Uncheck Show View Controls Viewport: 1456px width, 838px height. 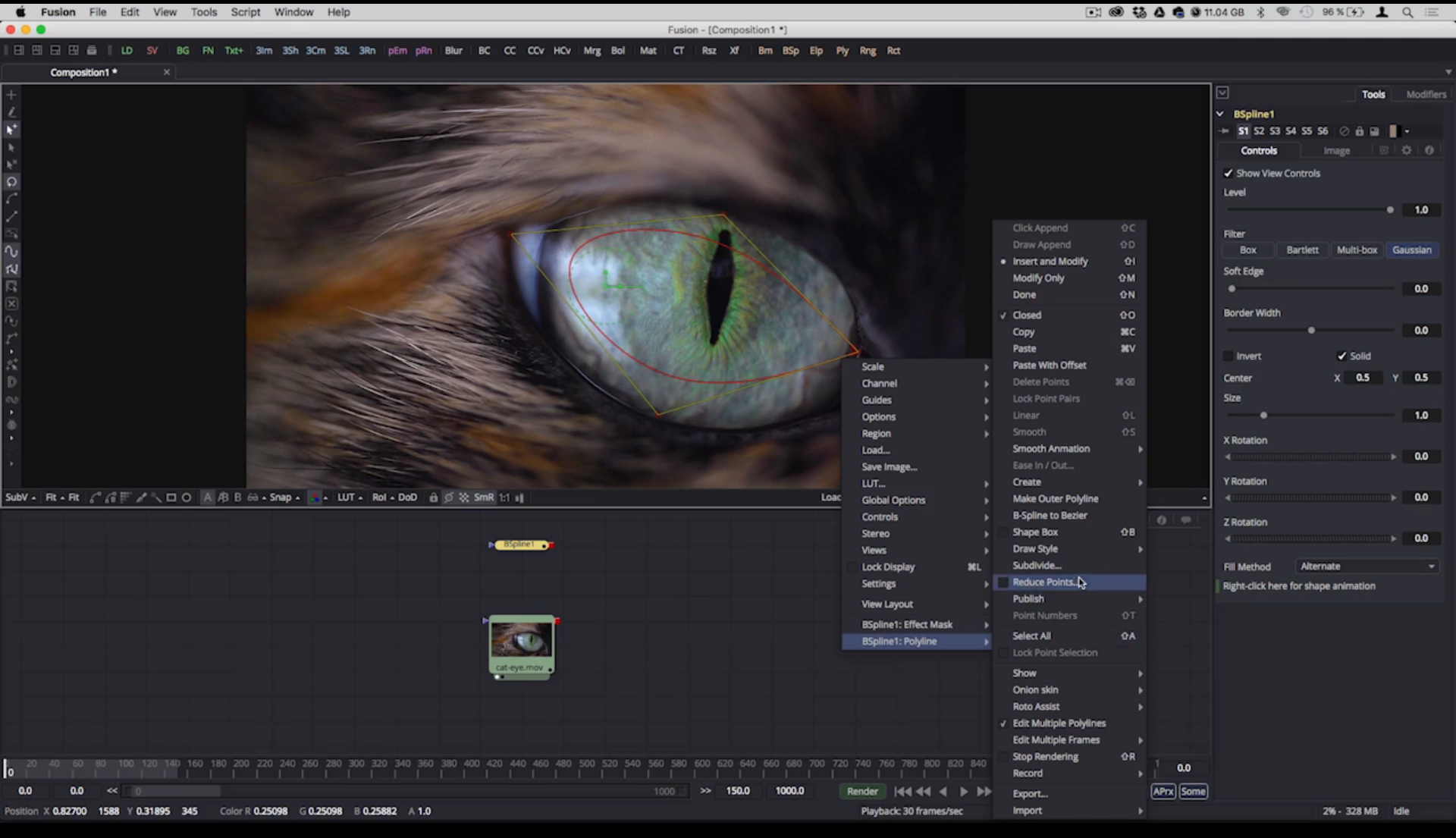(1228, 173)
